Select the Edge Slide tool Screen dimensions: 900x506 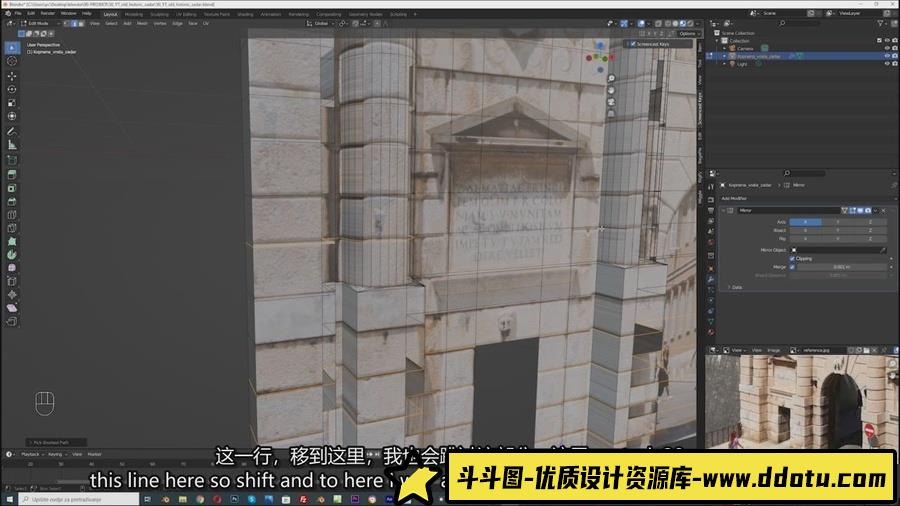(x=11, y=281)
